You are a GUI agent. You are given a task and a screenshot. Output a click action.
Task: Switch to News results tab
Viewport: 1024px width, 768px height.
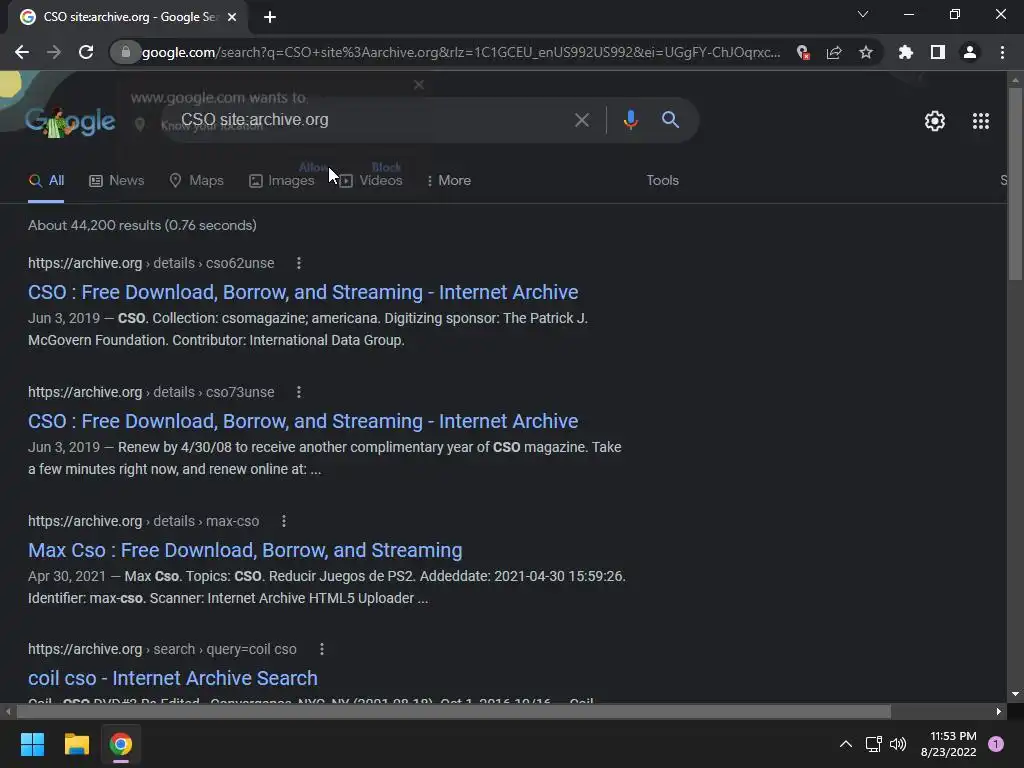tap(117, 181)
